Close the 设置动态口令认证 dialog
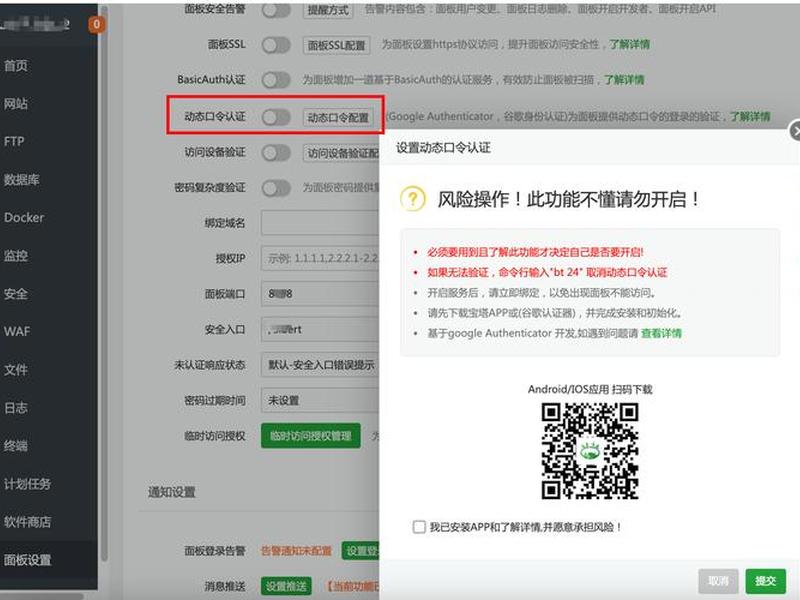The image size is (800, 600). [x=795, y=131]
